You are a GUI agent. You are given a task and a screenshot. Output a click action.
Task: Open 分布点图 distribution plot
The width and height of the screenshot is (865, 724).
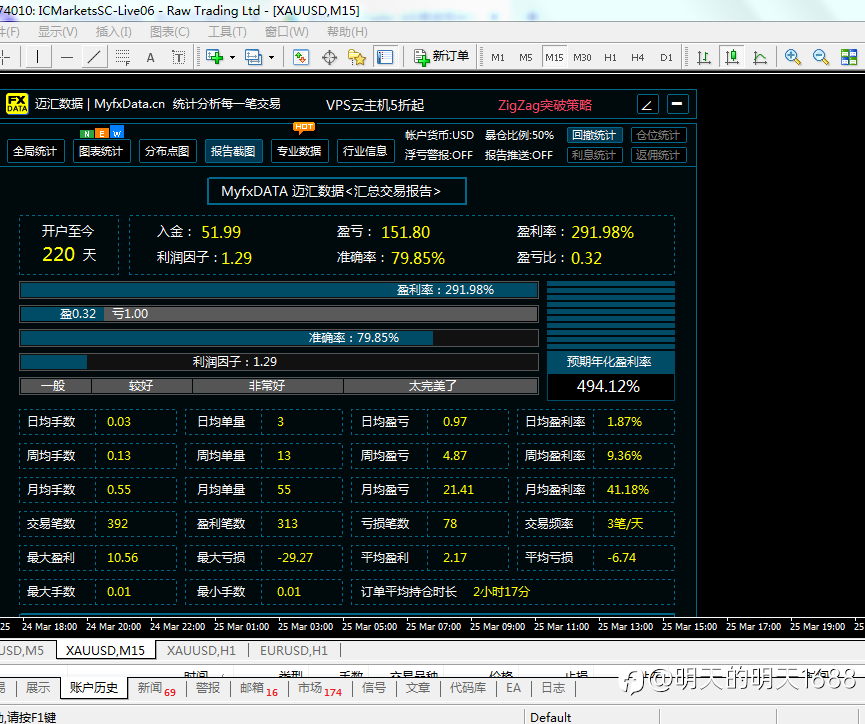pyautogui.click(x=168, y=151)
